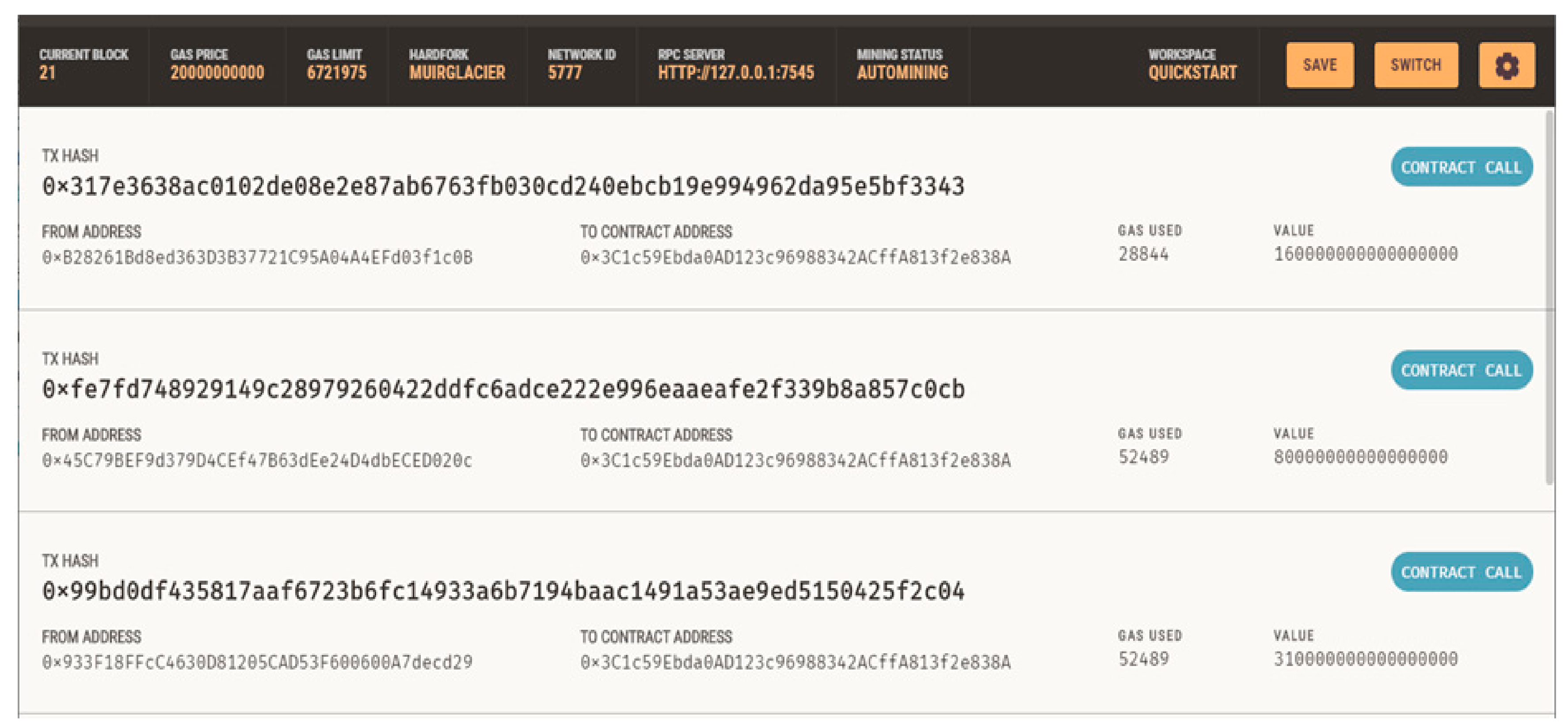Click the RPC server HTTP://127.0.0.1:7545 value
The image size is (1568, 723).
click(735, 73)
